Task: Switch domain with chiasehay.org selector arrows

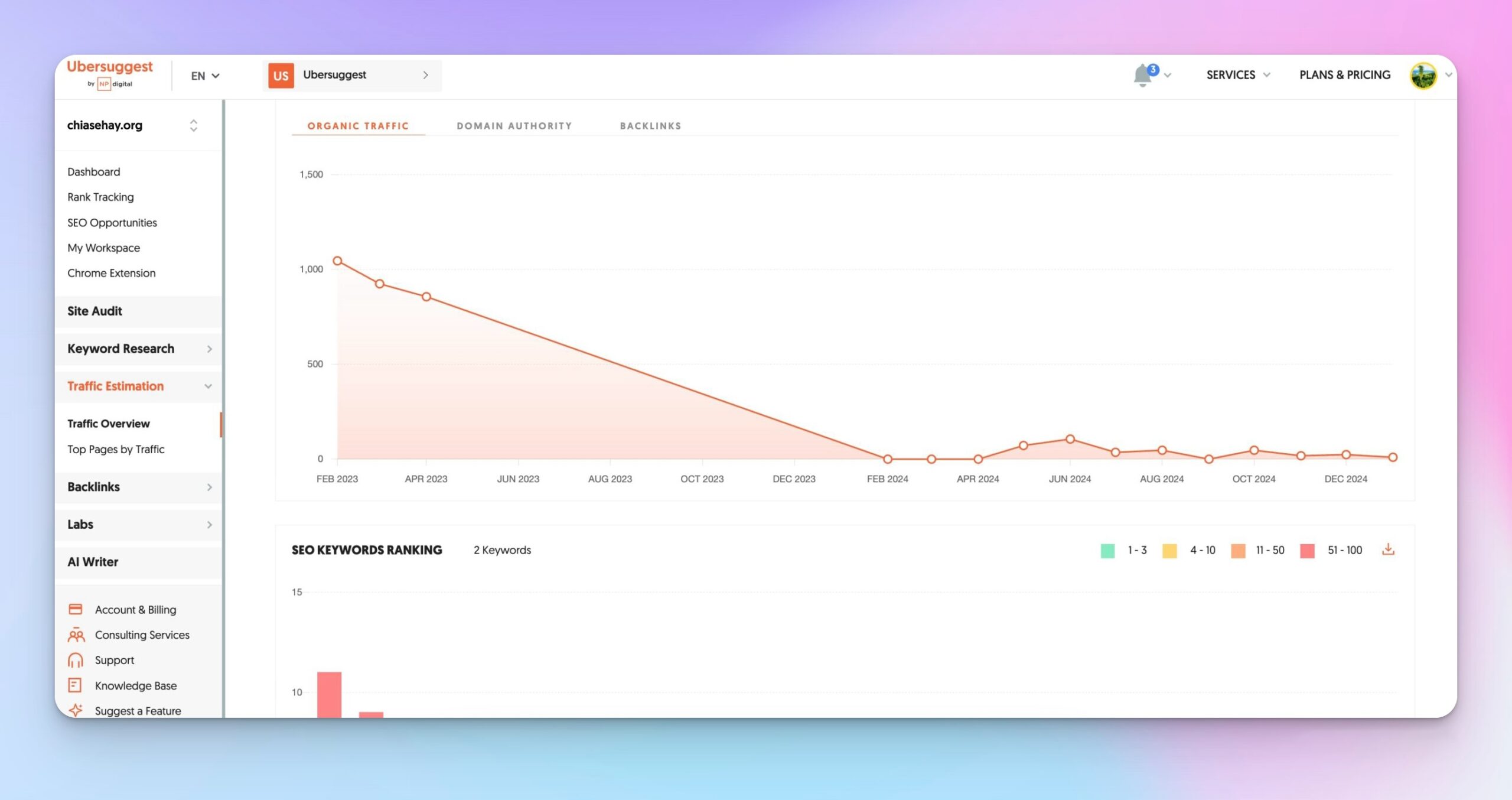Action: (193, 125)
